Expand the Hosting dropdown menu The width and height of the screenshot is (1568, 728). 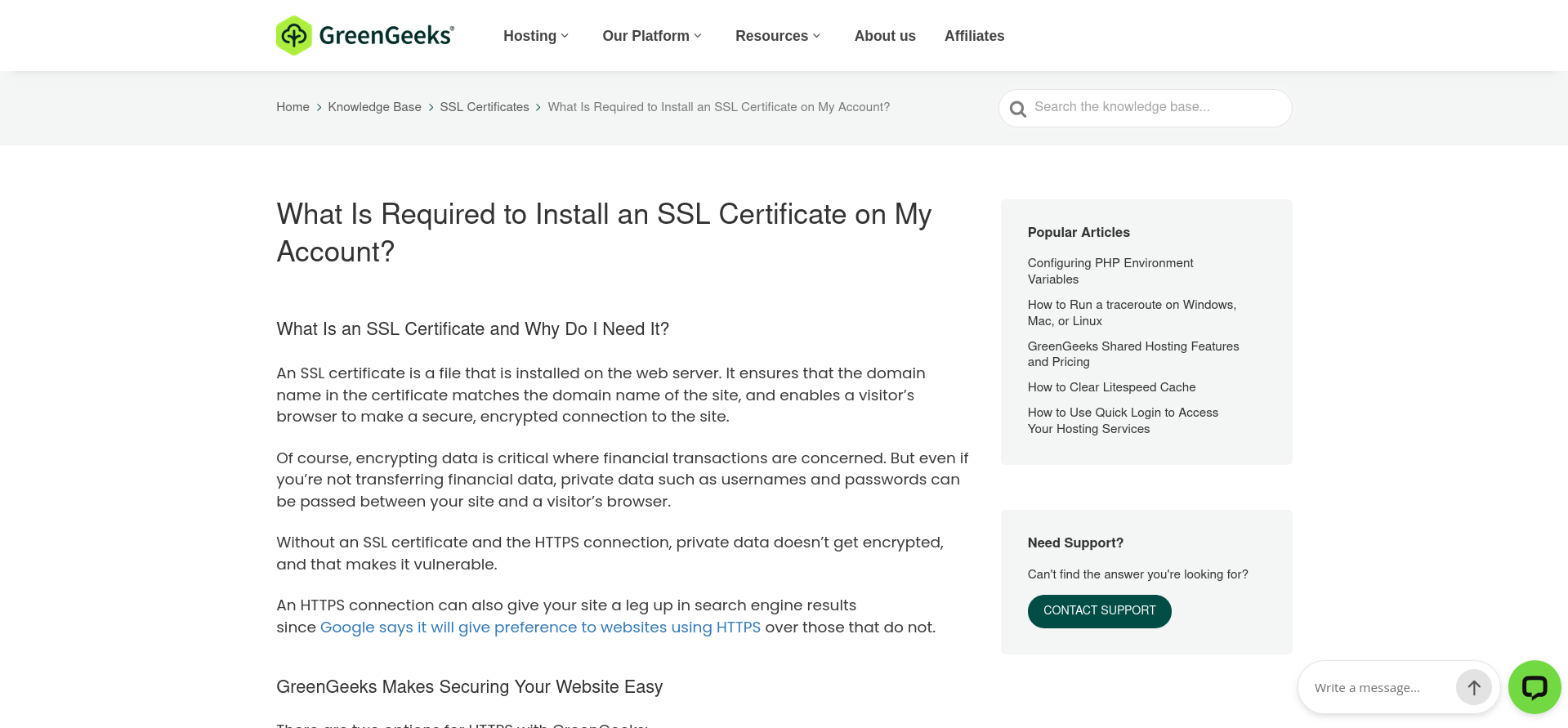(536, 36)
